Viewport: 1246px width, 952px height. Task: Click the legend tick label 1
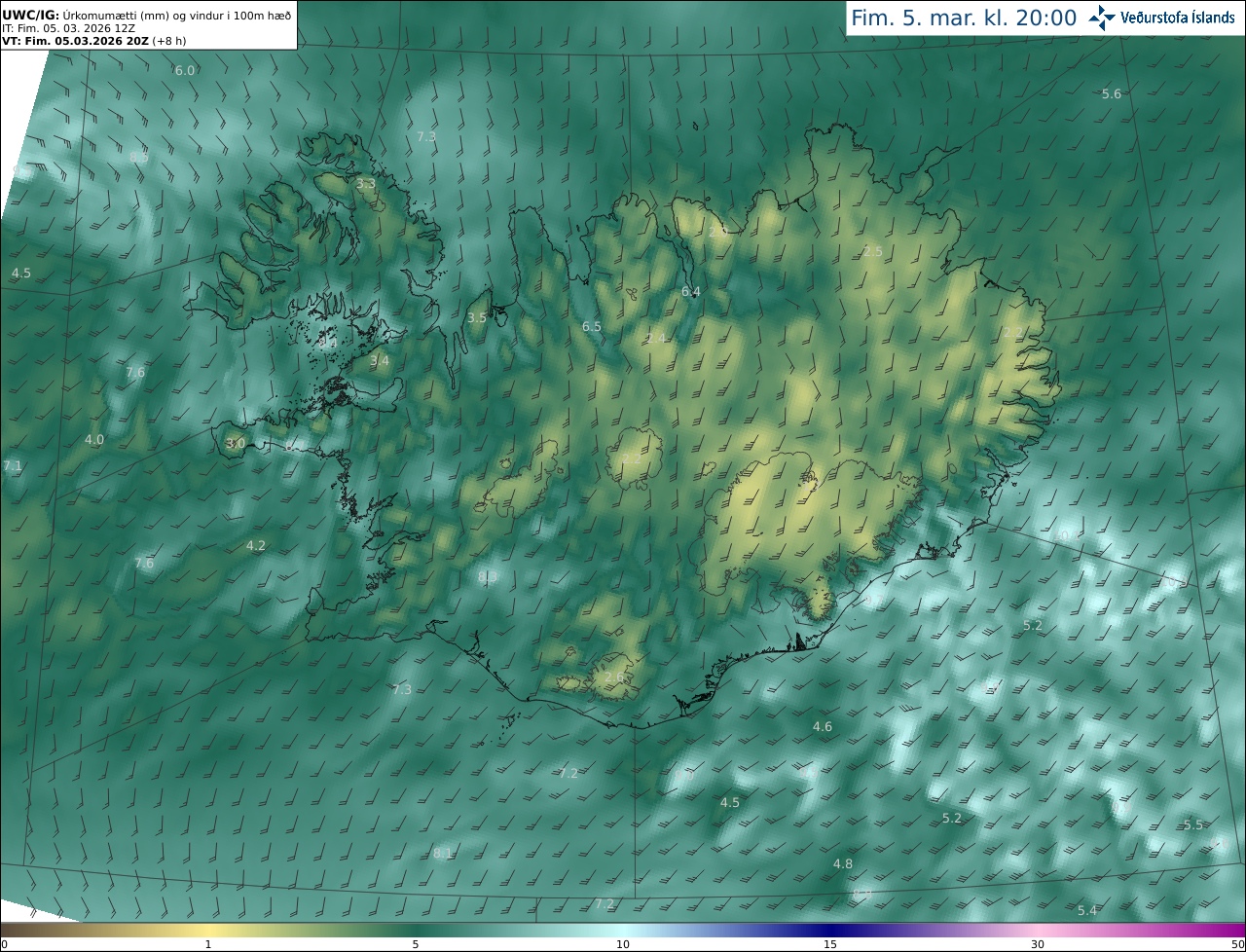(208, 944)
